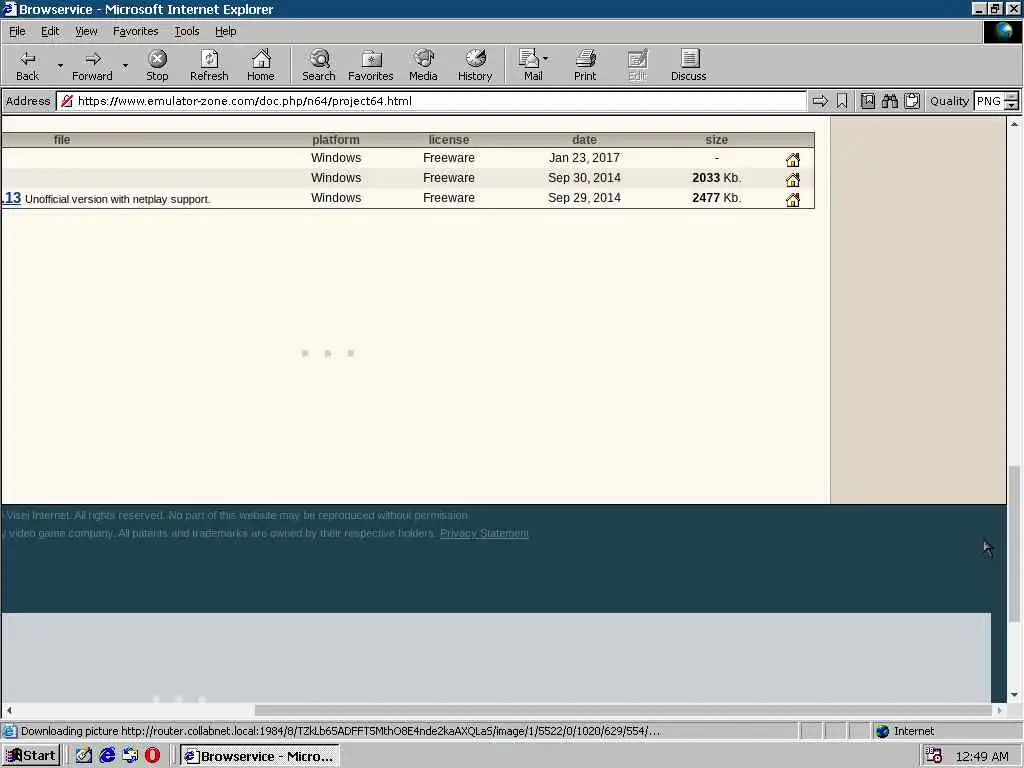Open the Quality PNG dropdown

pos(996,101)
